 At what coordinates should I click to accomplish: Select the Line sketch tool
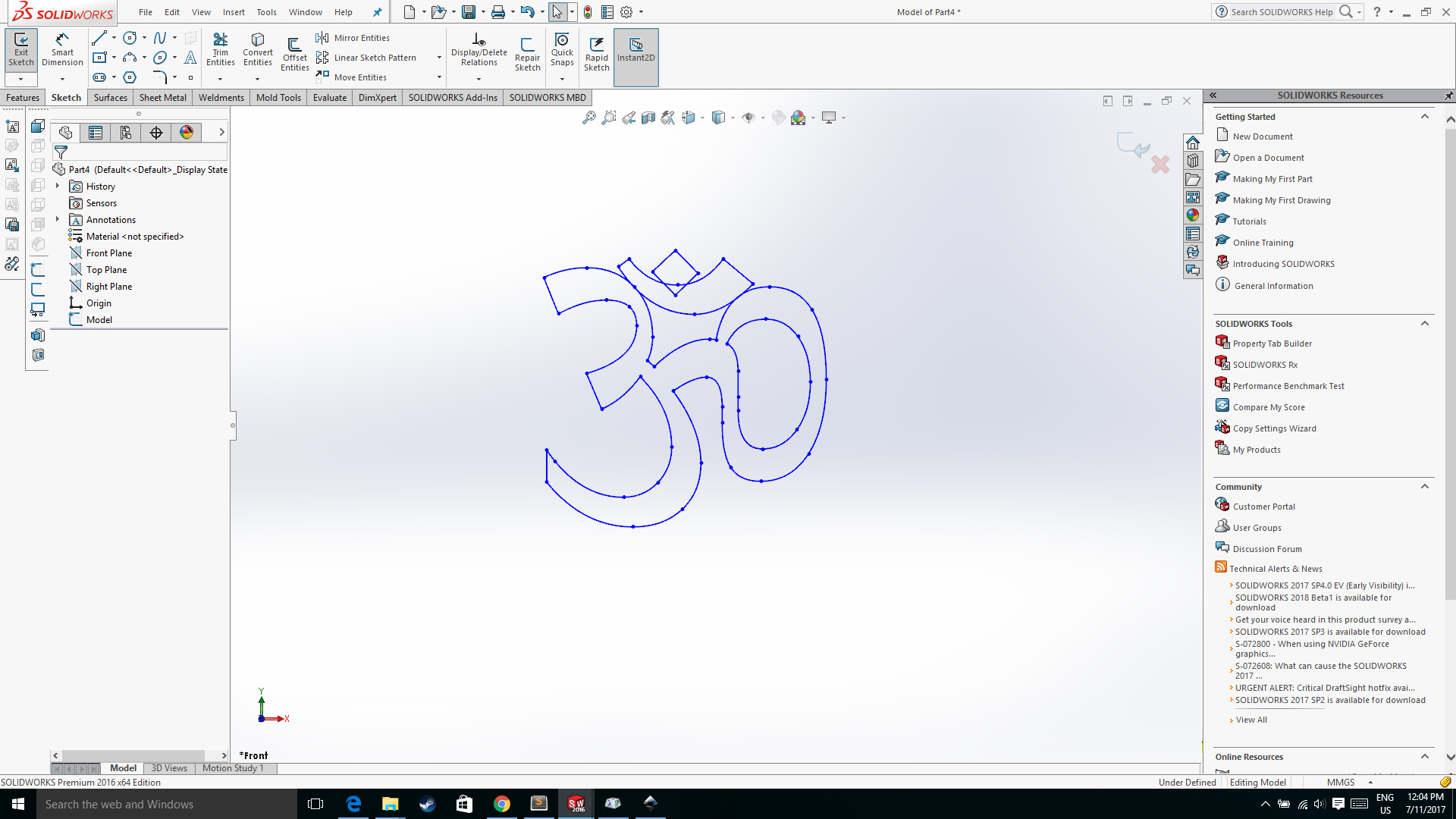pos(99,38)
